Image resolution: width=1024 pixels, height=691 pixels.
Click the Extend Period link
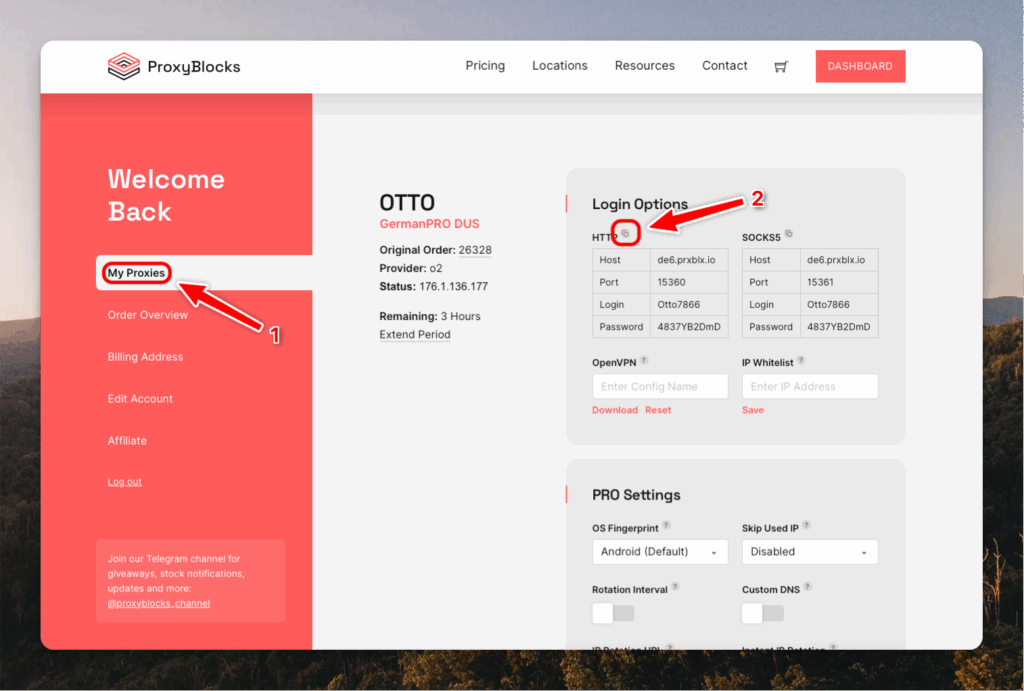point(415,334)
